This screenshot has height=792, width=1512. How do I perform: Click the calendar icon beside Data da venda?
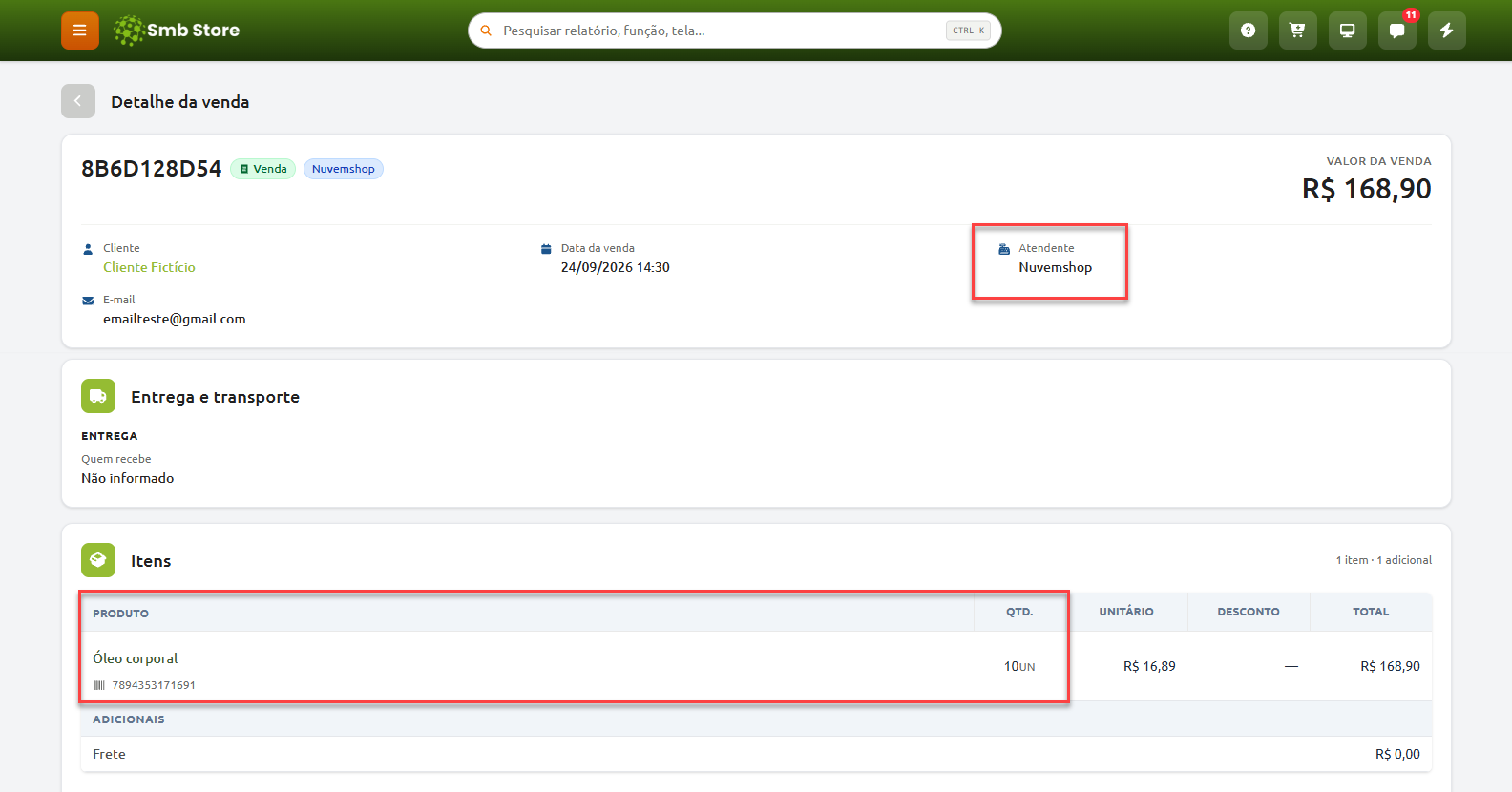pos(546,249)
